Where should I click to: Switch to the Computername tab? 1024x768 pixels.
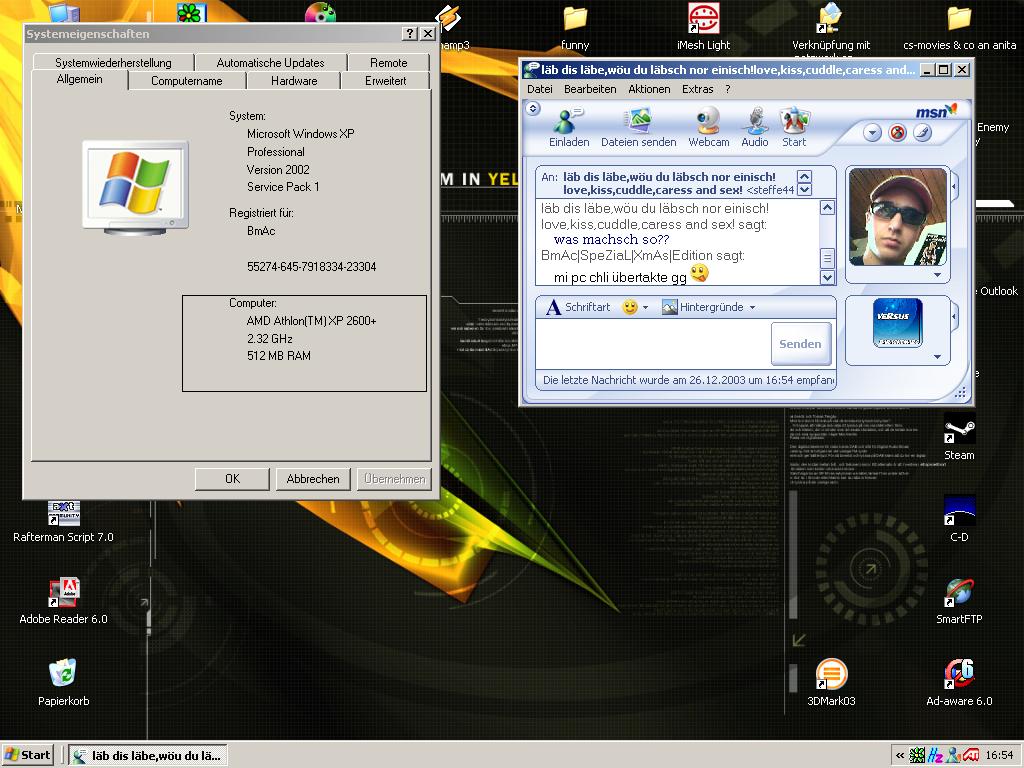pos(186,81)
